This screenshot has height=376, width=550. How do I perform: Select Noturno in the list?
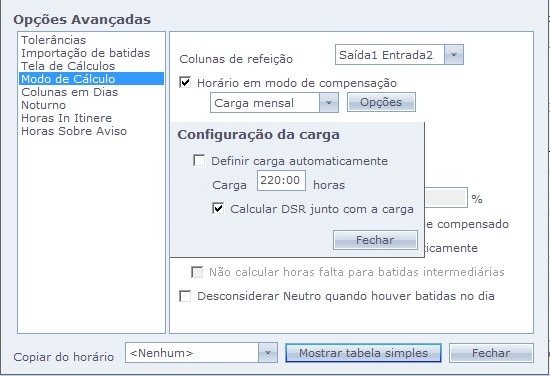43,105
